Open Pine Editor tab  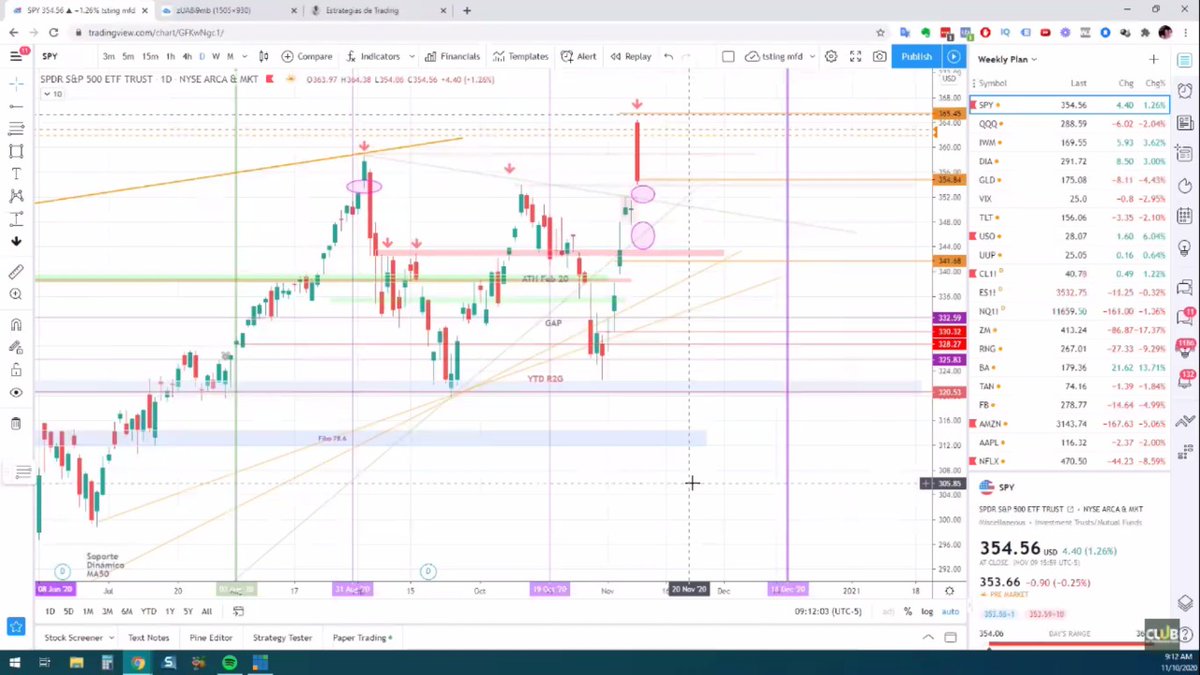coord(211,637)
